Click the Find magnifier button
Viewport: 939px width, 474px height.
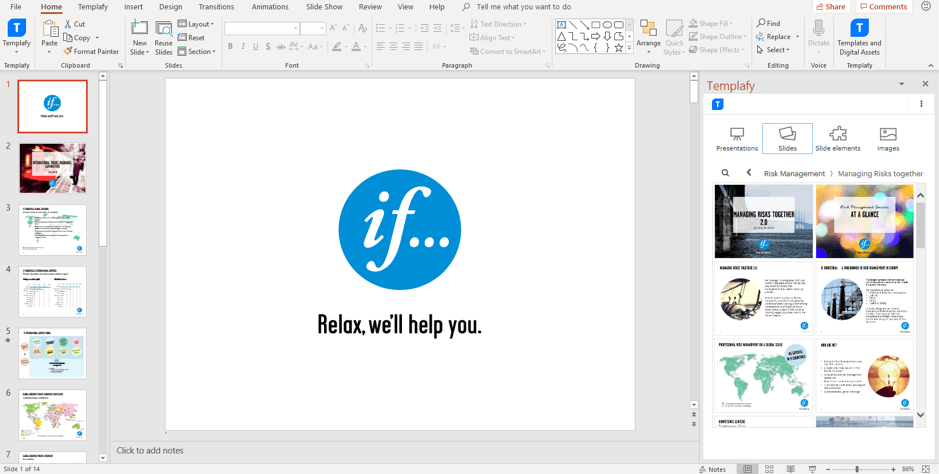tap(769, 23)
